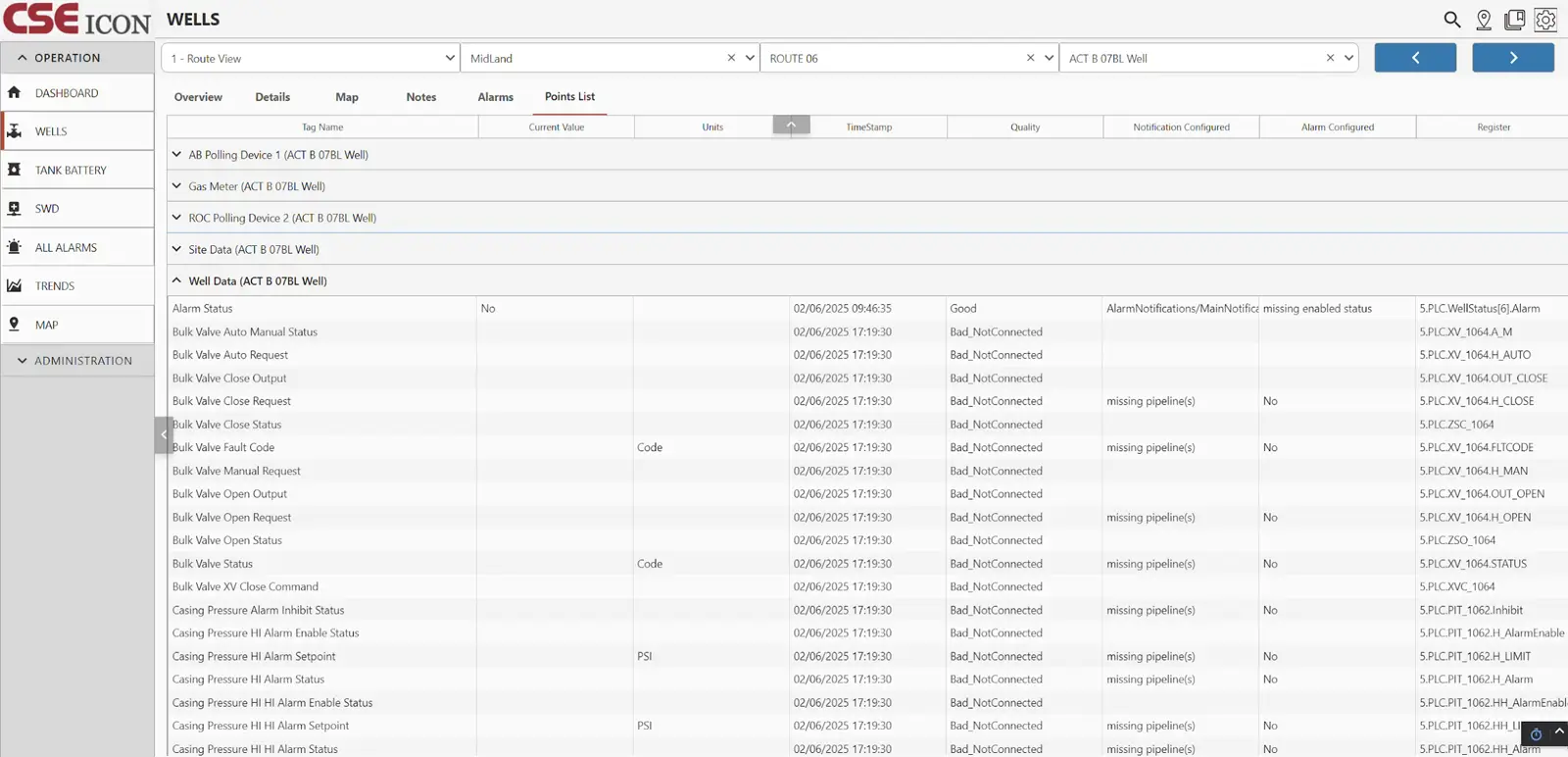
Task: Open the bookmarks library icon
Action: point(1515,20)
